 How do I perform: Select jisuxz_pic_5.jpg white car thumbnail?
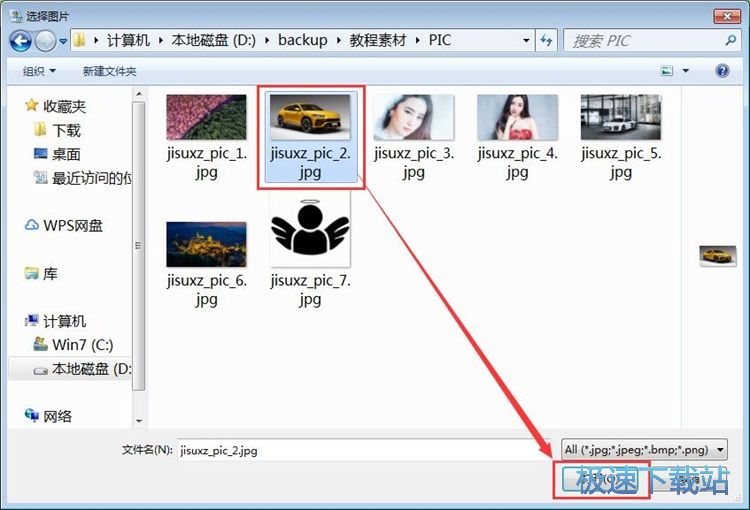coord(621,117)
